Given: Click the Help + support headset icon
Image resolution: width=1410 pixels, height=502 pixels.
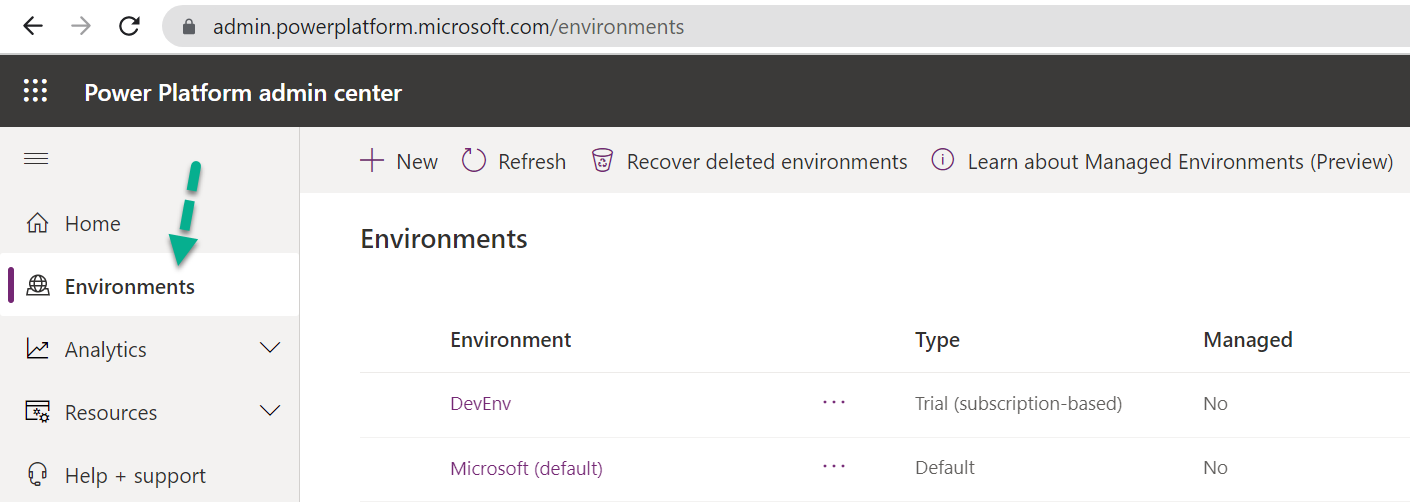Looking at the screenshot, I should [x=38, y=475].
